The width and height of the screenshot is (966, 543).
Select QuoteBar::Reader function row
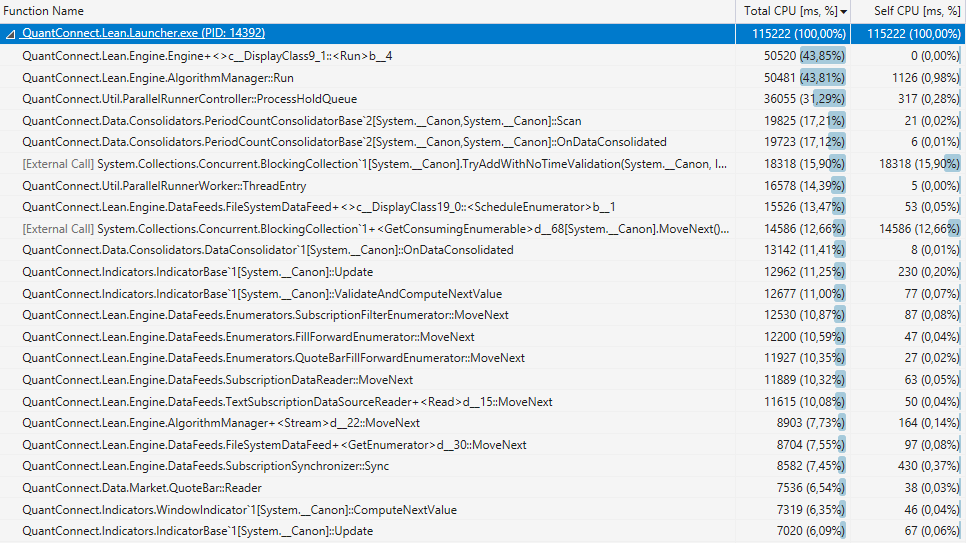(x=483, y=488)
